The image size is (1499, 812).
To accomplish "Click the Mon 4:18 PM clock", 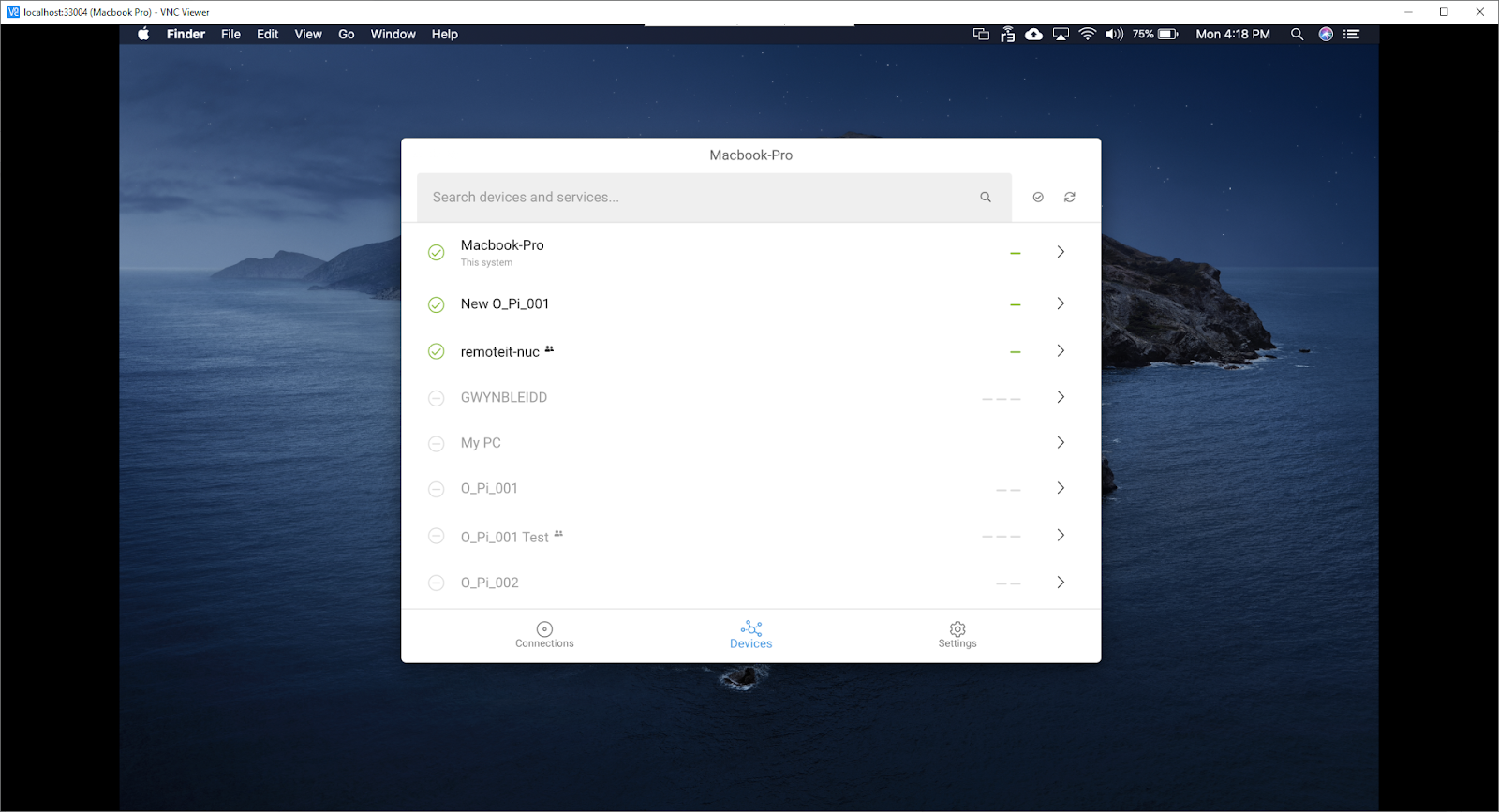I will point(1233,35).
